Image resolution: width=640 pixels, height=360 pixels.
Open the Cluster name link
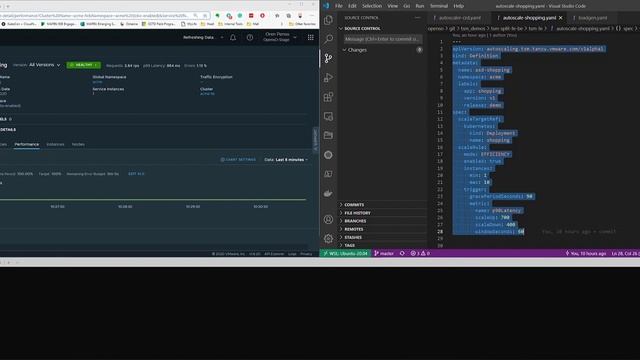[x=207, y=94]
